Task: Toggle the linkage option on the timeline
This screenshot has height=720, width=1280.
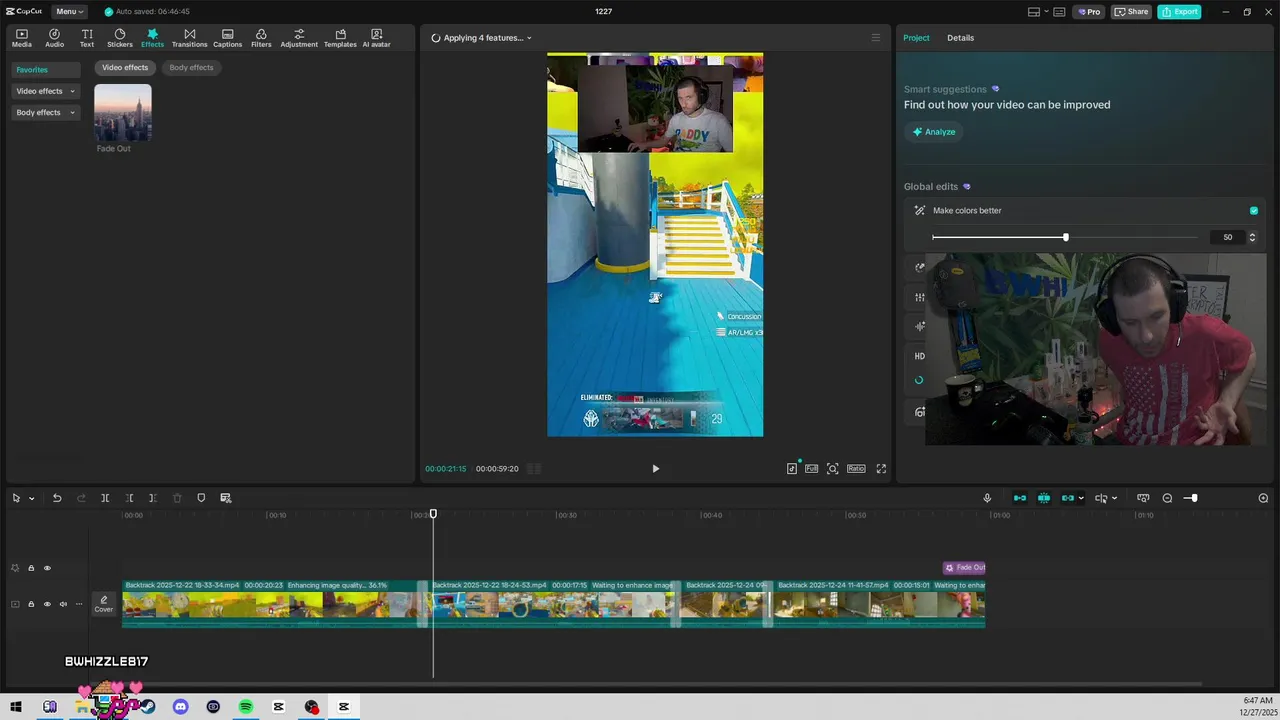Action: pyautogui.click(x=1068, y=498)
